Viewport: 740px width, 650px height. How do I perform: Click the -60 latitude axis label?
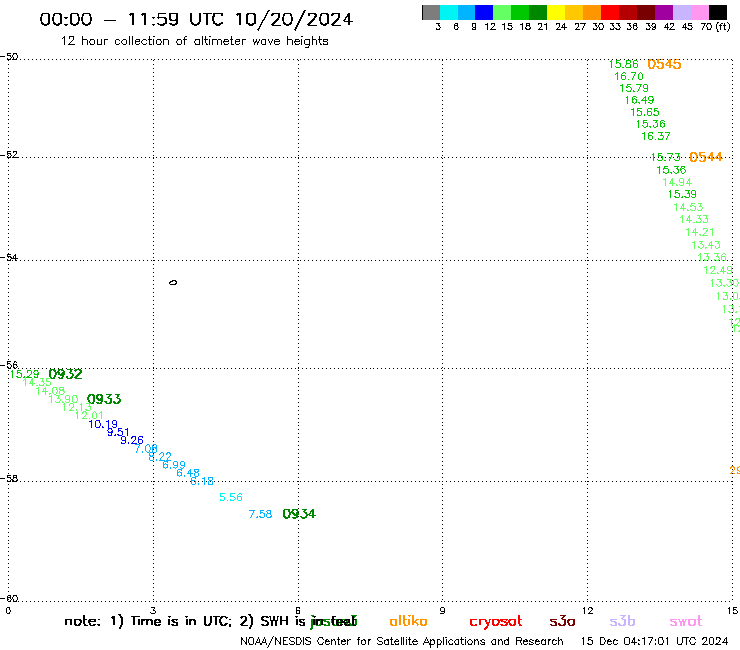coord(9,599)
